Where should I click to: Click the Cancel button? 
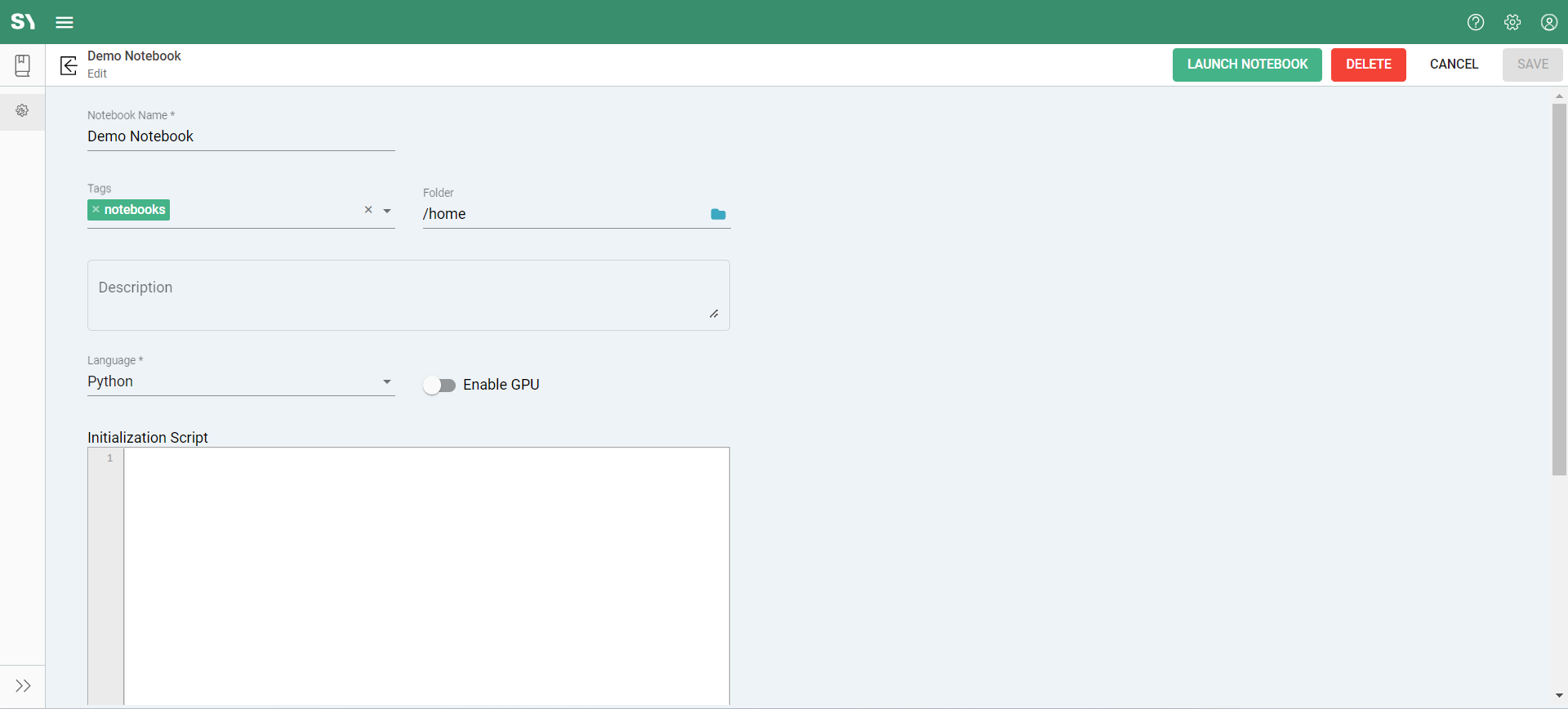coord(1454,65)
